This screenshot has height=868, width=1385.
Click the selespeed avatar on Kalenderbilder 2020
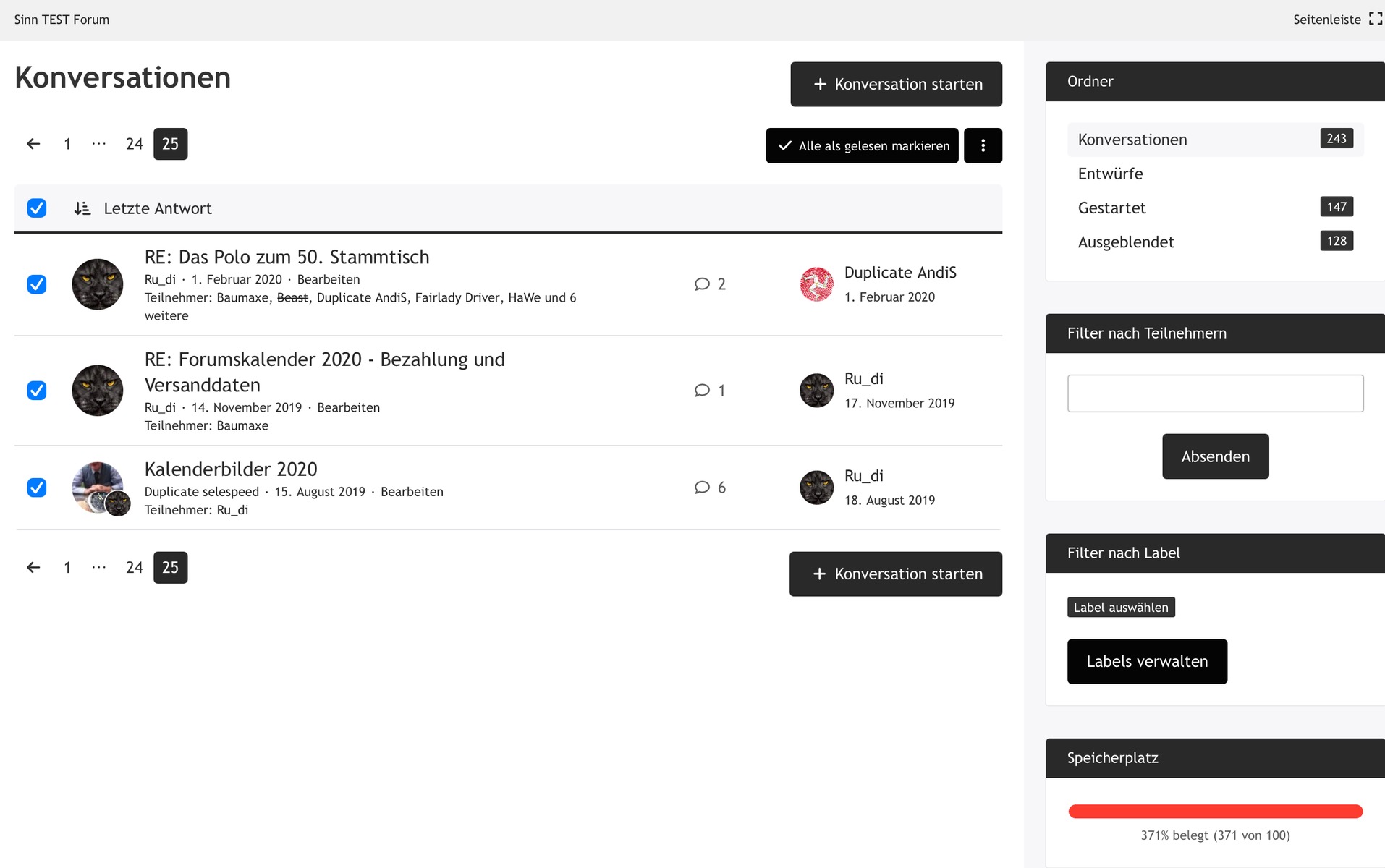point(94,485)
